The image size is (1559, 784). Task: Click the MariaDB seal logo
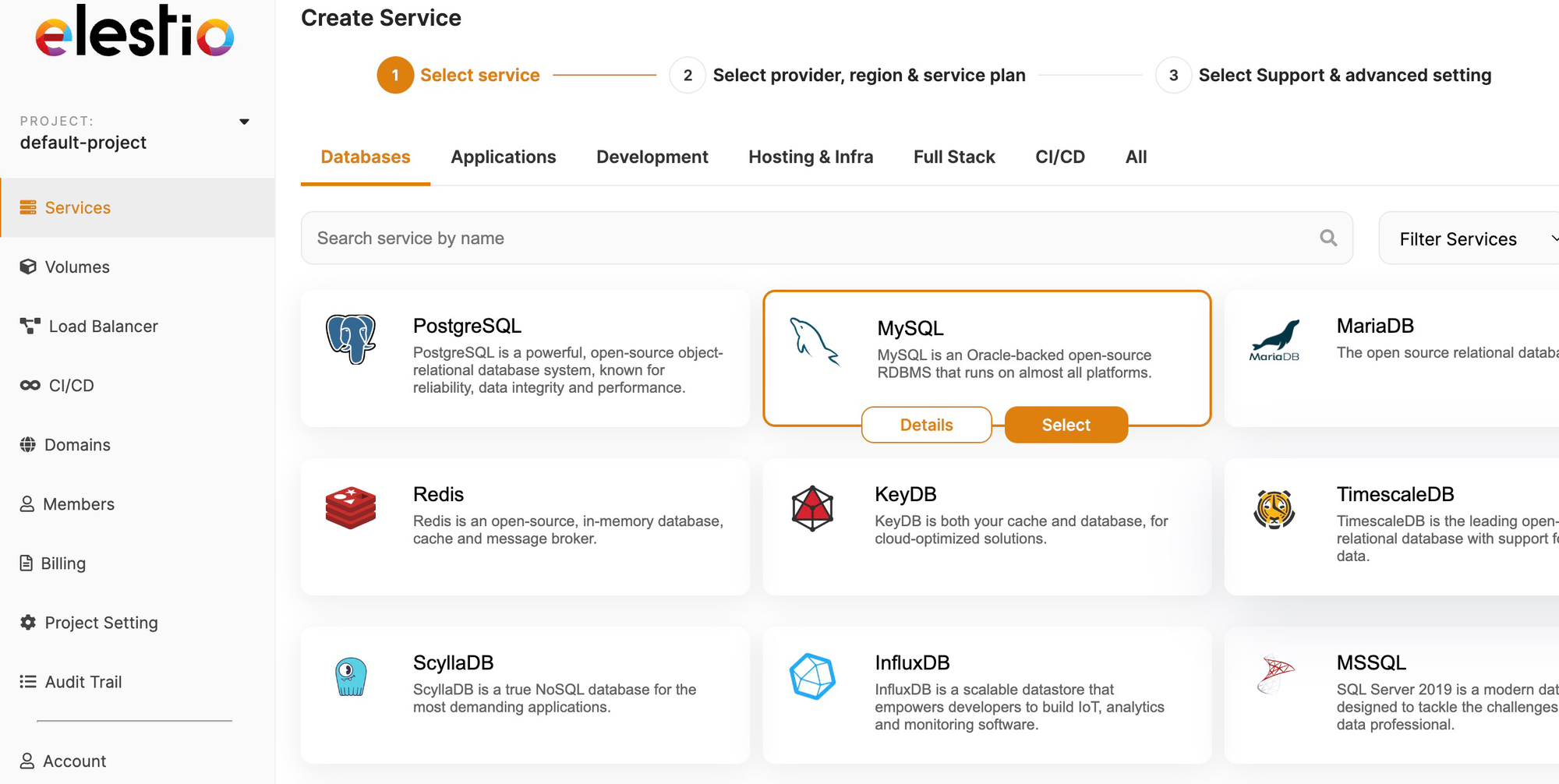click(x=1275, y=341)
